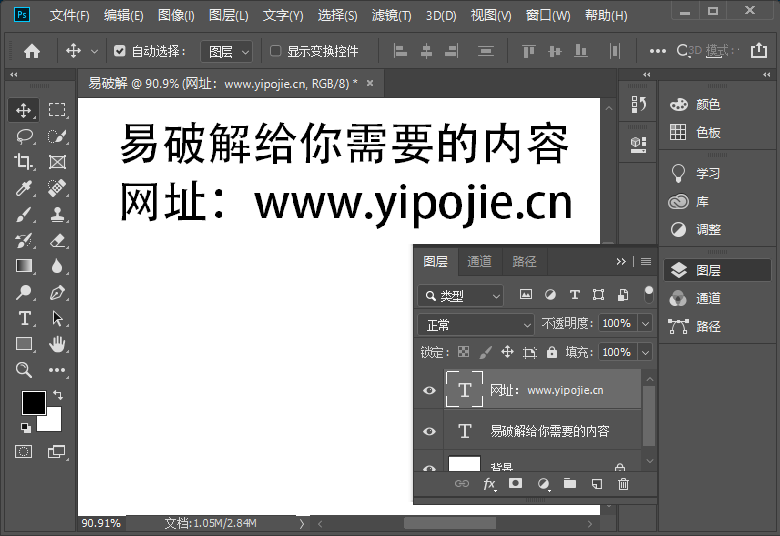Uncheck the 自动选择 checkbox
This screenshot has height=536, width=780.
click(x=119, y=51)
